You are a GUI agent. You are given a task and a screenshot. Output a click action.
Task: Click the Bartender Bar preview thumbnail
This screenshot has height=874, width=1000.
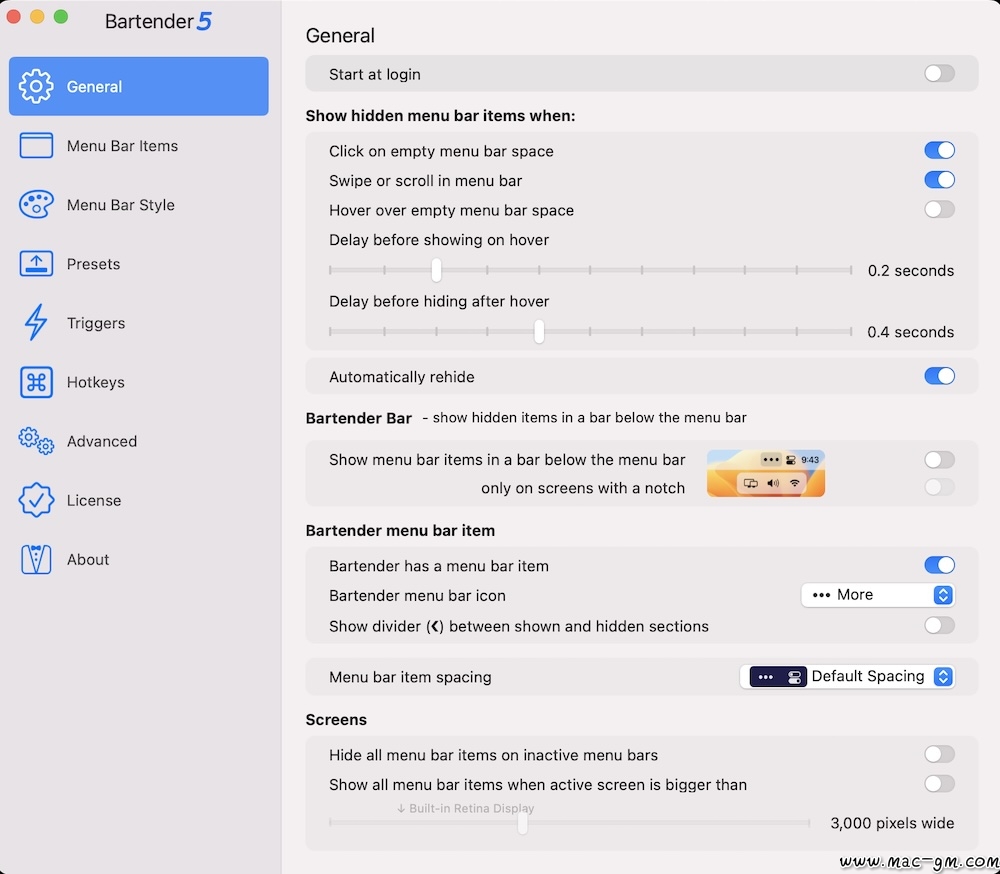pyautogui.click(x=765, y=473)
